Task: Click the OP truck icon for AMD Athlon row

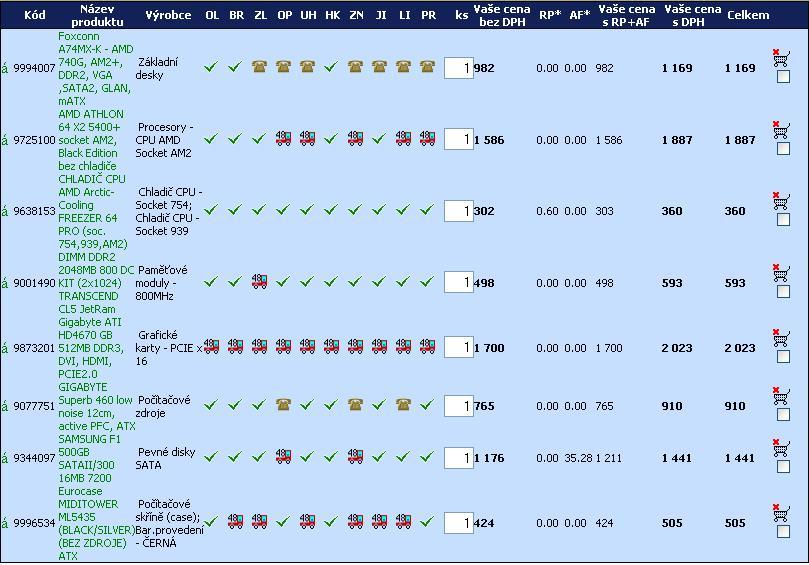Action: tap(284, 140)
